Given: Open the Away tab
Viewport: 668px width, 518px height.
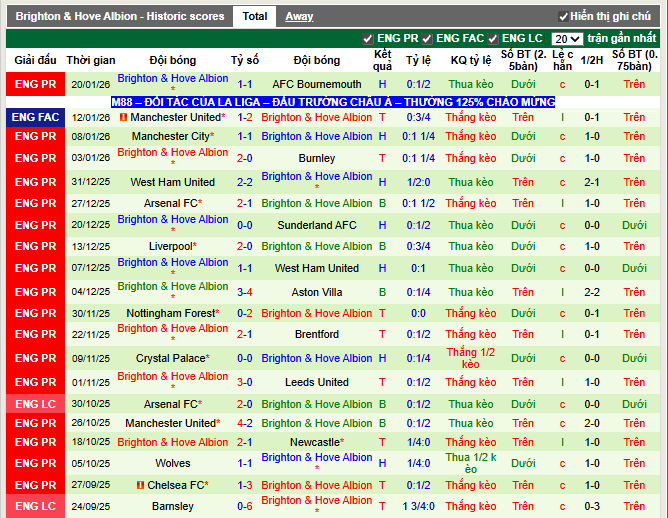Looking at the screenshot, I should coord(299,16).
